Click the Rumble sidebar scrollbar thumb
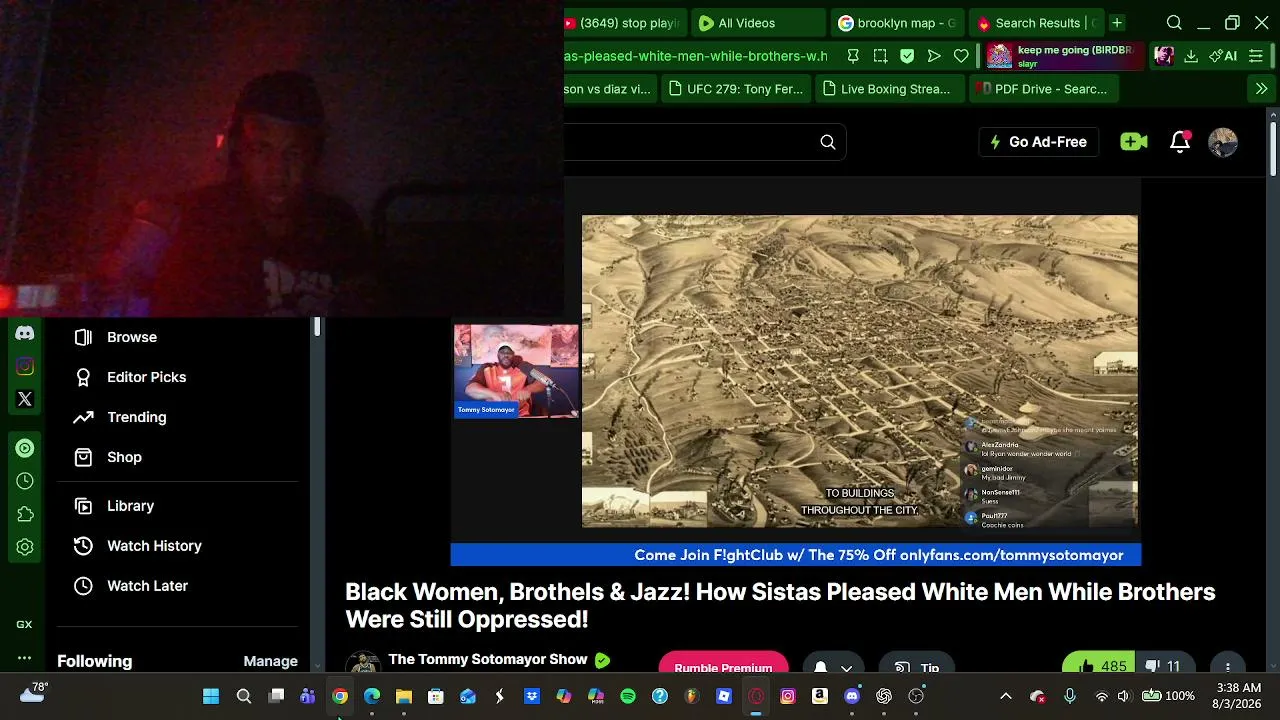1280x720 pixels. [317, 327]
